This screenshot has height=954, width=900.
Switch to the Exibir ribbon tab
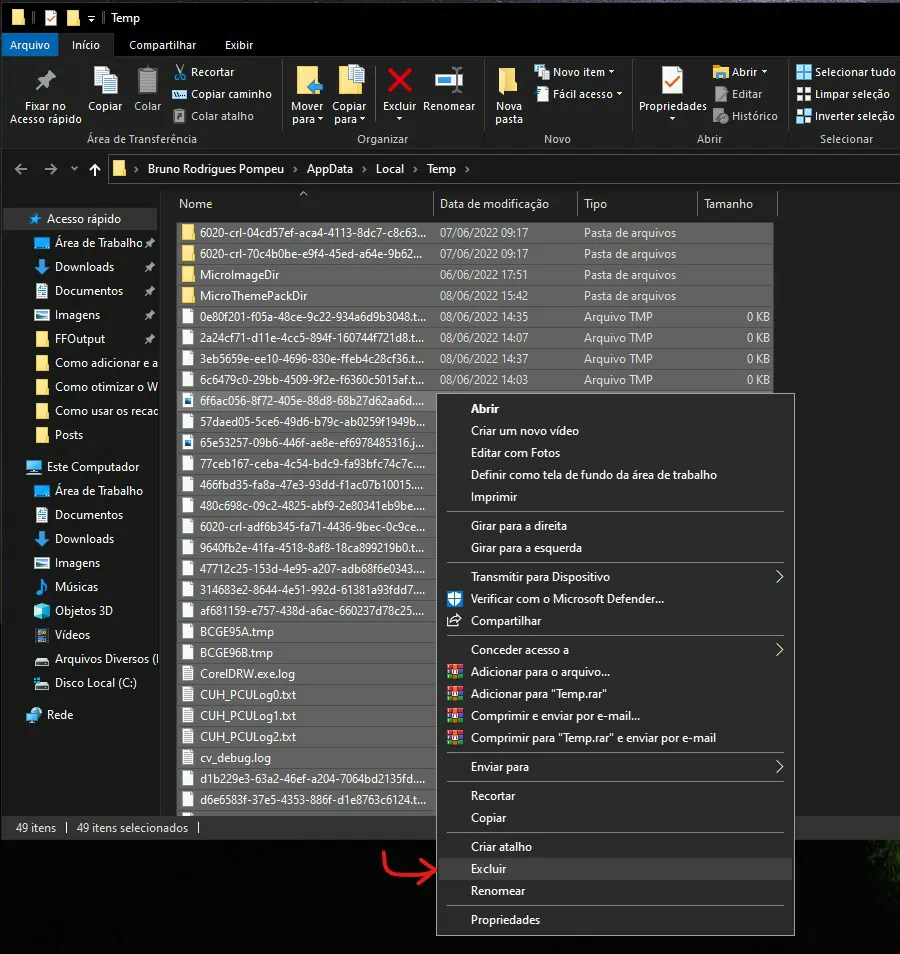pos(239,45)
